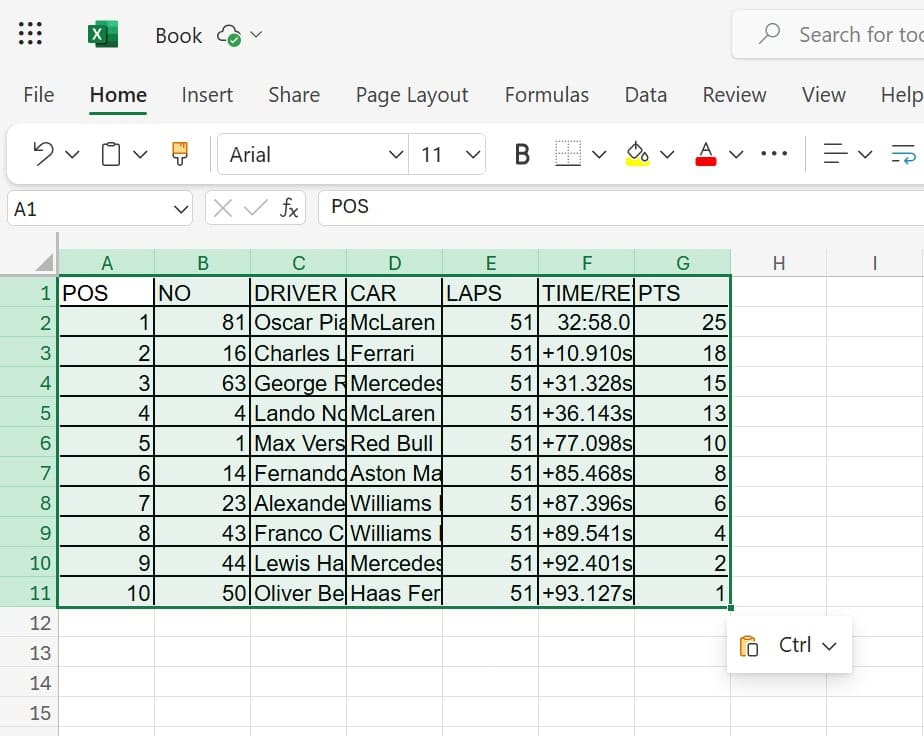Screen dimensions: 924x736
Task: Apply the yellow fill color
Action: pos(637,154)
